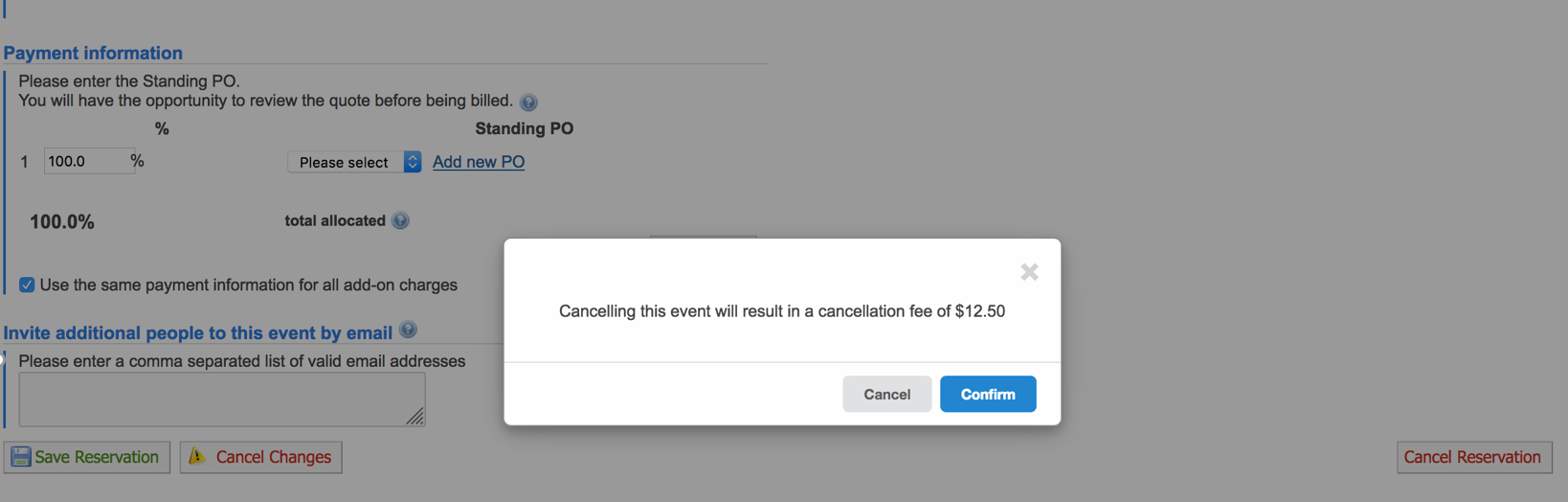This screenshot has width=1568, height=502.
Task: Close the cancellation fee dialog with X
Action: (x=1029, y=272)
